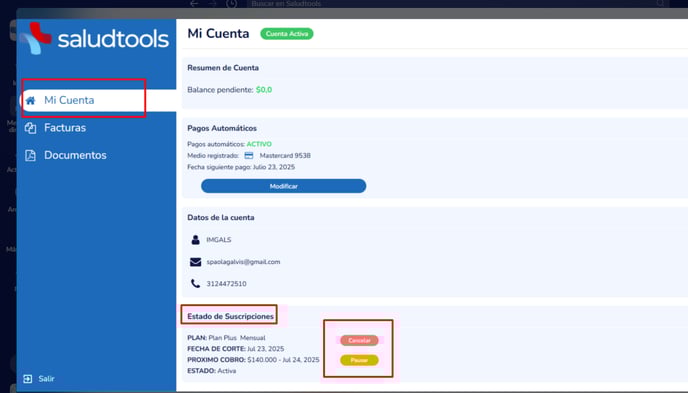The width and height of the screenshot is (688, 393).
Task: Click the Facturas copy icon in sidebar
Action: [30, 128]
